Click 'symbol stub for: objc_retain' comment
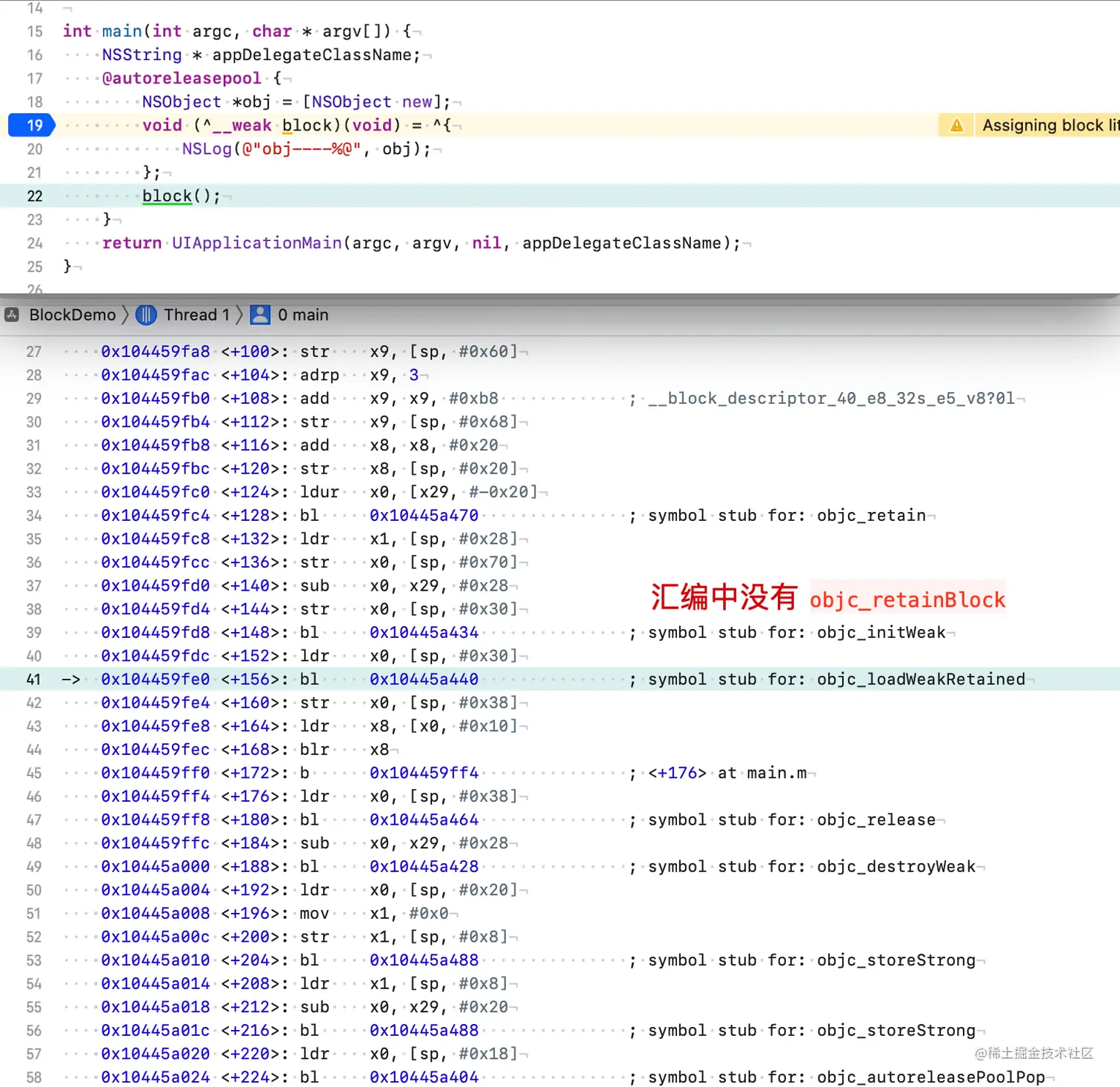 (x=787, y=516)
